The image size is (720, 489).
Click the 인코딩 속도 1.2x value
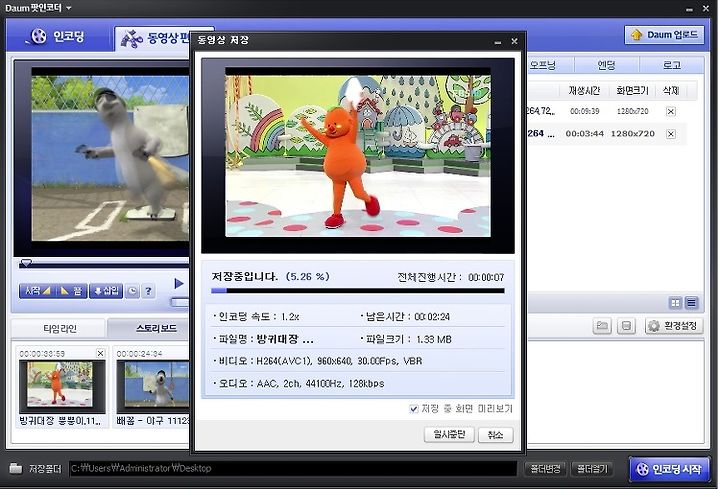pos(290,317)
